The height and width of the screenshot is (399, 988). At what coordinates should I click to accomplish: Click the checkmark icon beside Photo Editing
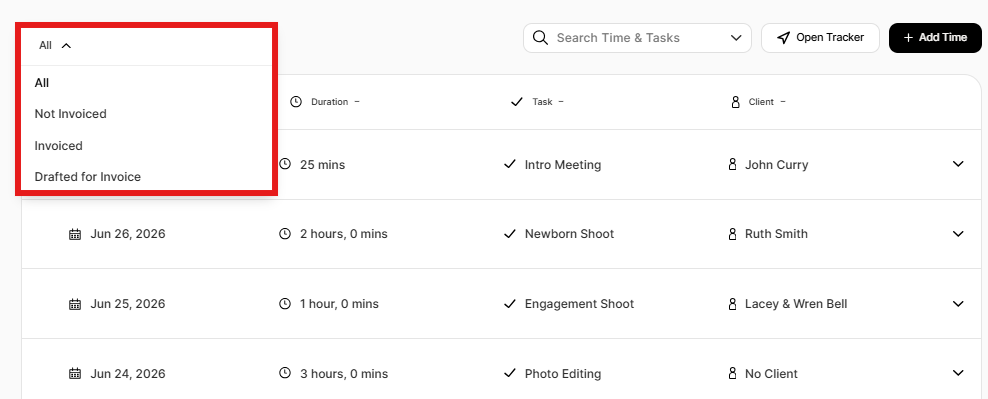[510, 373]
